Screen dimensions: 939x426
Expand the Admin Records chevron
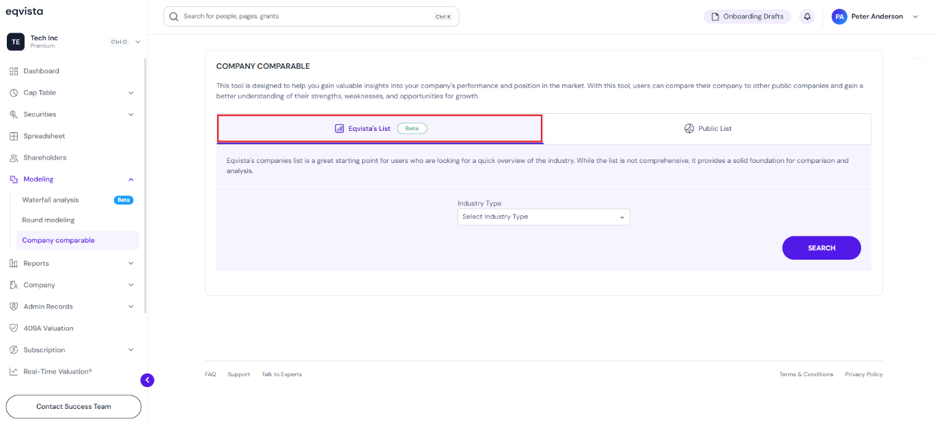click(x=131, y=307)
